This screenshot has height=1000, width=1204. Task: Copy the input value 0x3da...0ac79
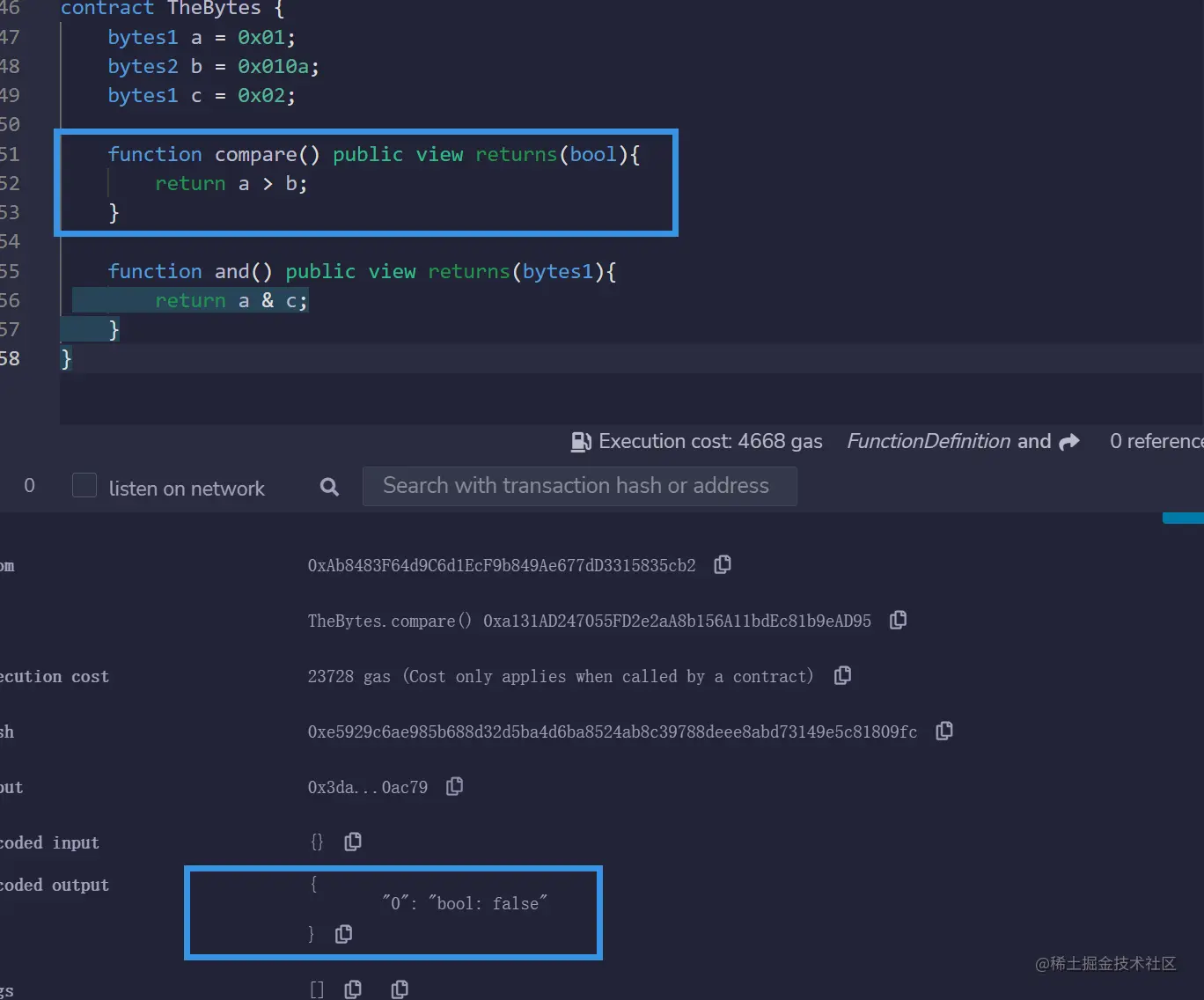click(454, 786)
